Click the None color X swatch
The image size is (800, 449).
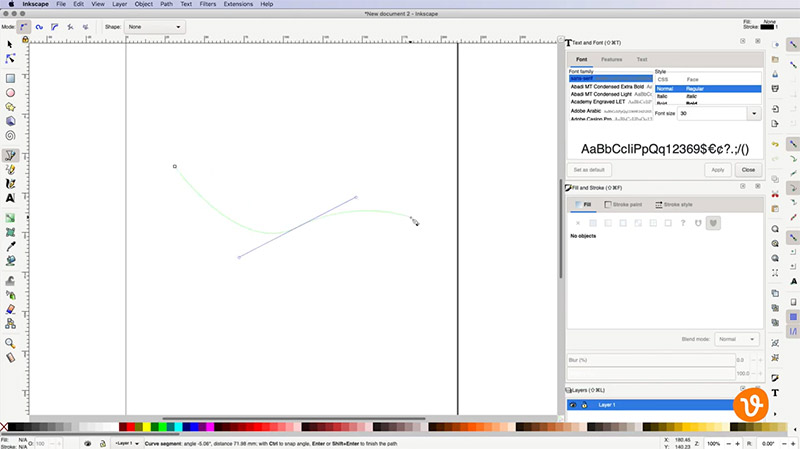pos(4,427)
